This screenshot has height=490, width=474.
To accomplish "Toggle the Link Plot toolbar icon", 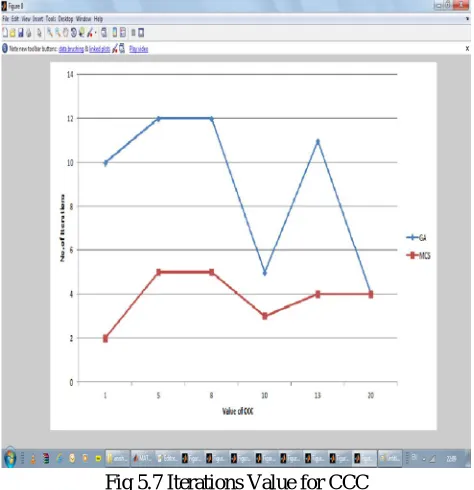I will (x=104, y=33).
